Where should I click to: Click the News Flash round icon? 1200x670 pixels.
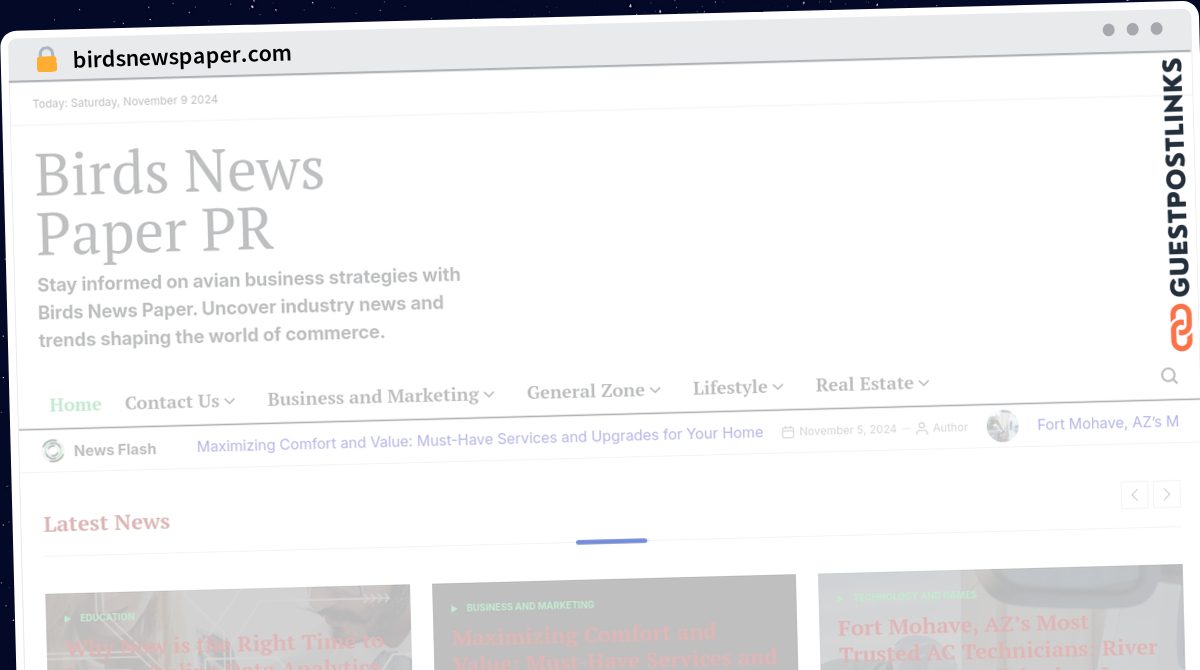click(53, 450)
